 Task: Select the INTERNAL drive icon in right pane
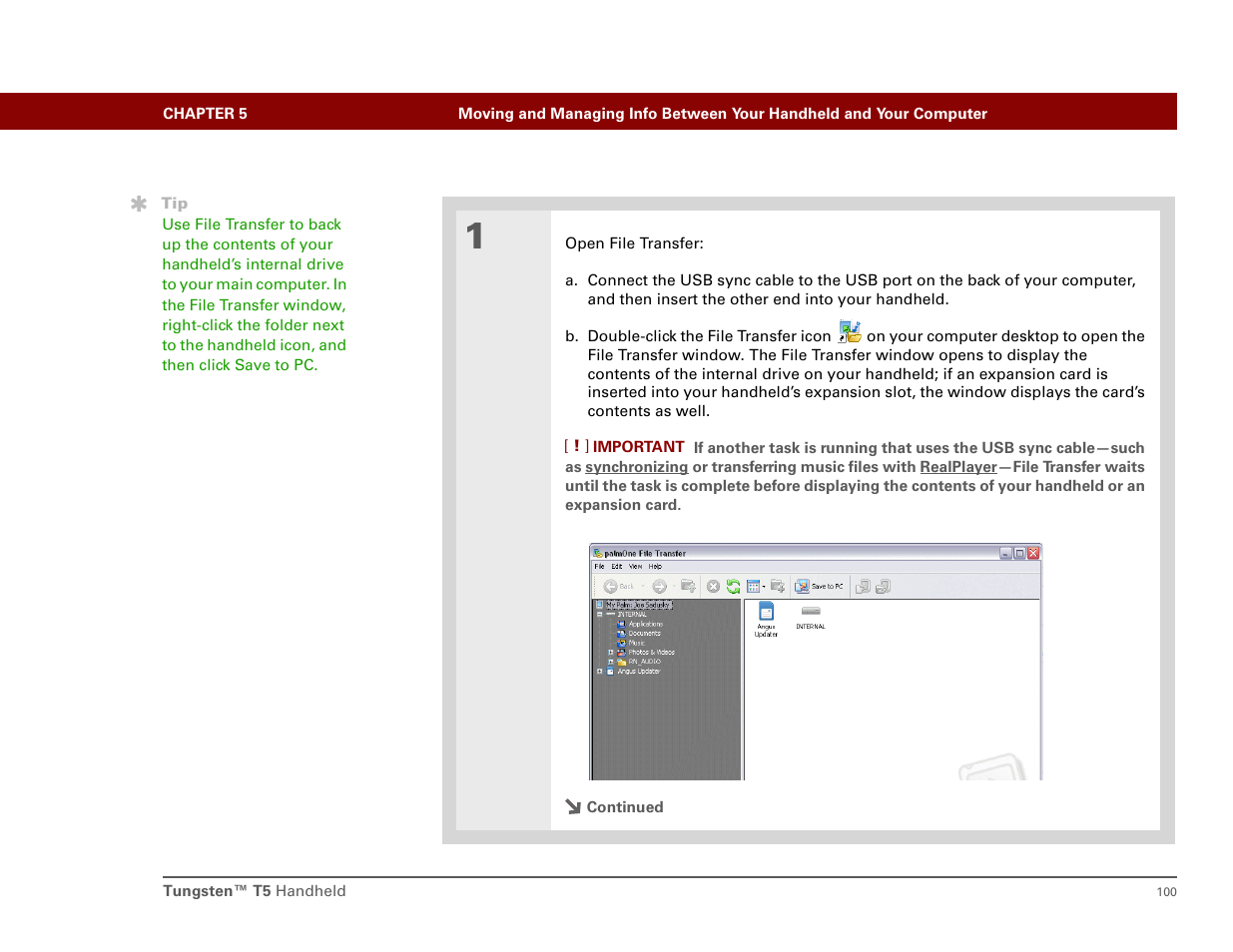coord(811,611)
